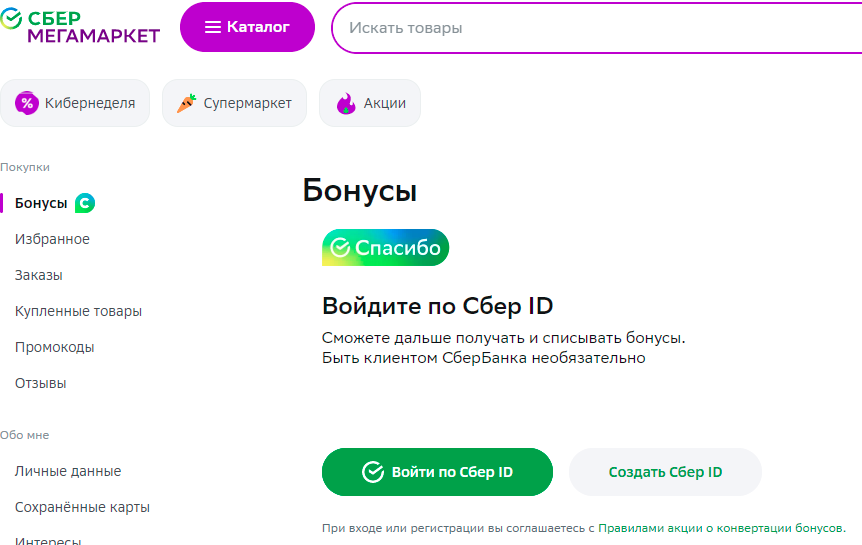Open Избранное in the sidebar
This screenshot has width=862, height=545.
[x=52, y=239]
